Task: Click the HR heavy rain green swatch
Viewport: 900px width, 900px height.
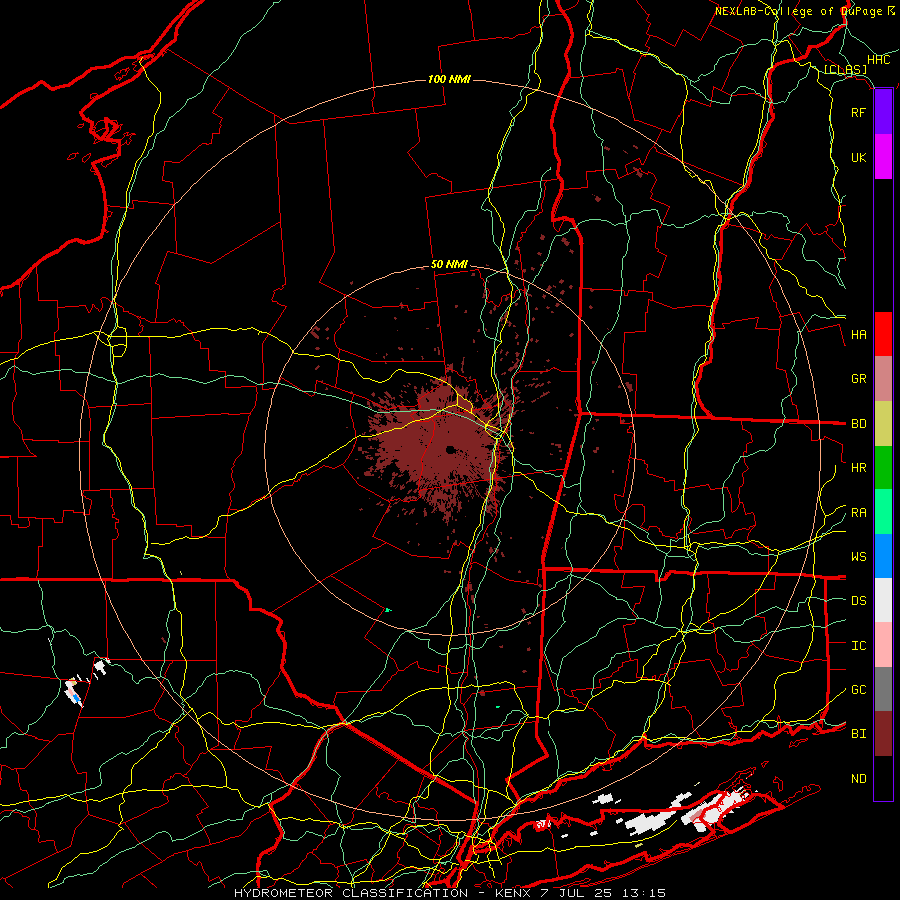Action: tap(883, 468)
